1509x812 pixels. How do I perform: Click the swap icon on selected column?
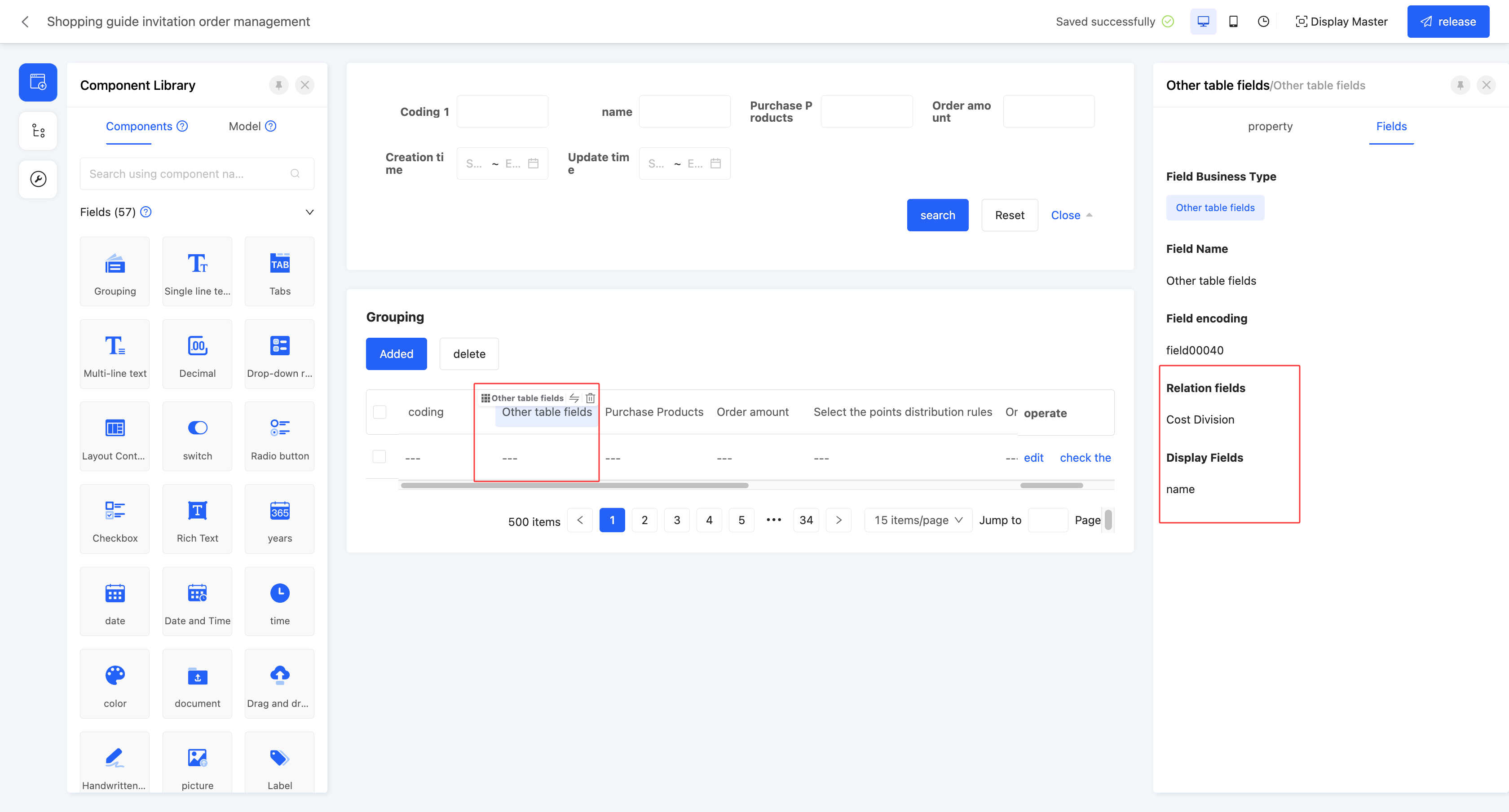pyautogui.click(x=574, y=398)
